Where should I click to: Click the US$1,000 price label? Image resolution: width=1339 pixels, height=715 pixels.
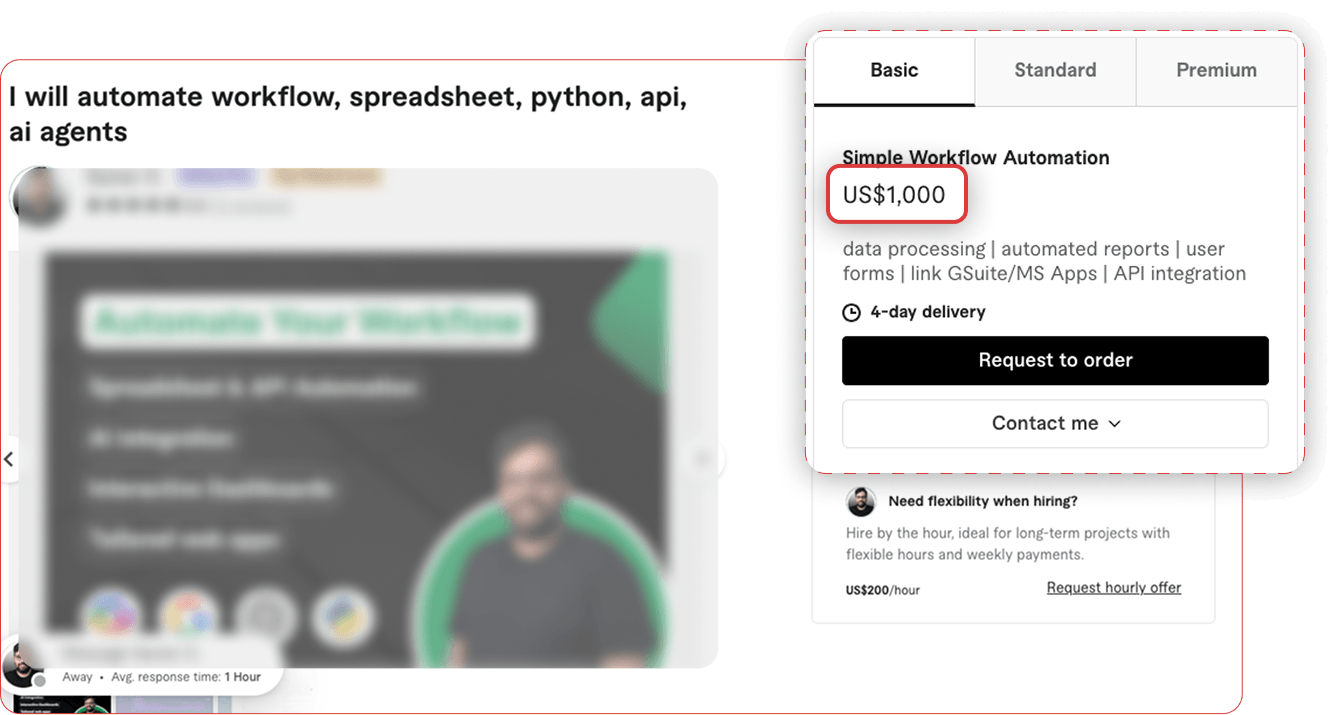(894, 195)
